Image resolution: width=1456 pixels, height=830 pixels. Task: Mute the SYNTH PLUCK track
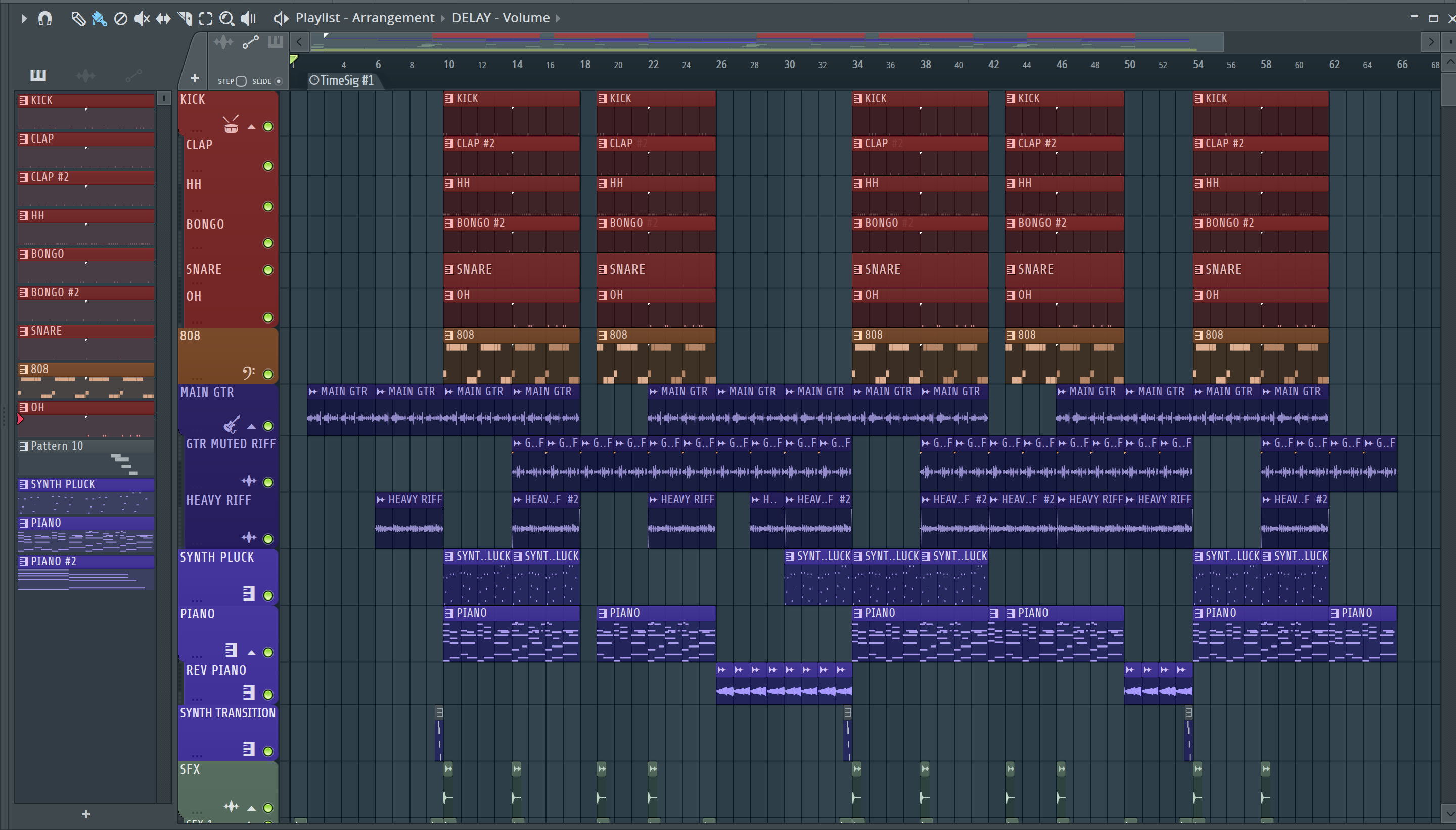[x=268, y=595]
